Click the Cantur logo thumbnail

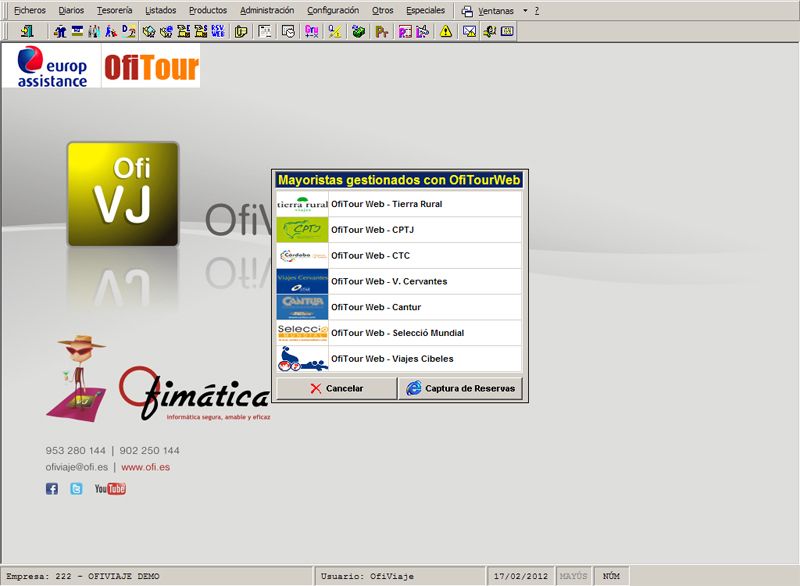pos(302,307)
